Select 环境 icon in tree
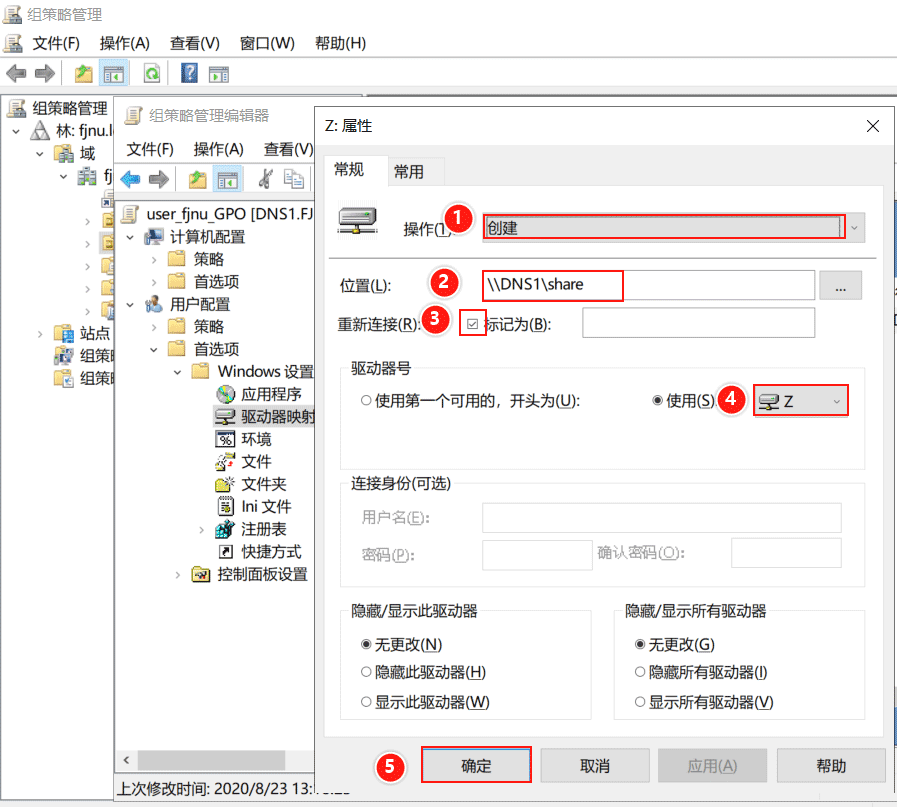Screen dimensions: 897x807 click(x=225, y=439)
